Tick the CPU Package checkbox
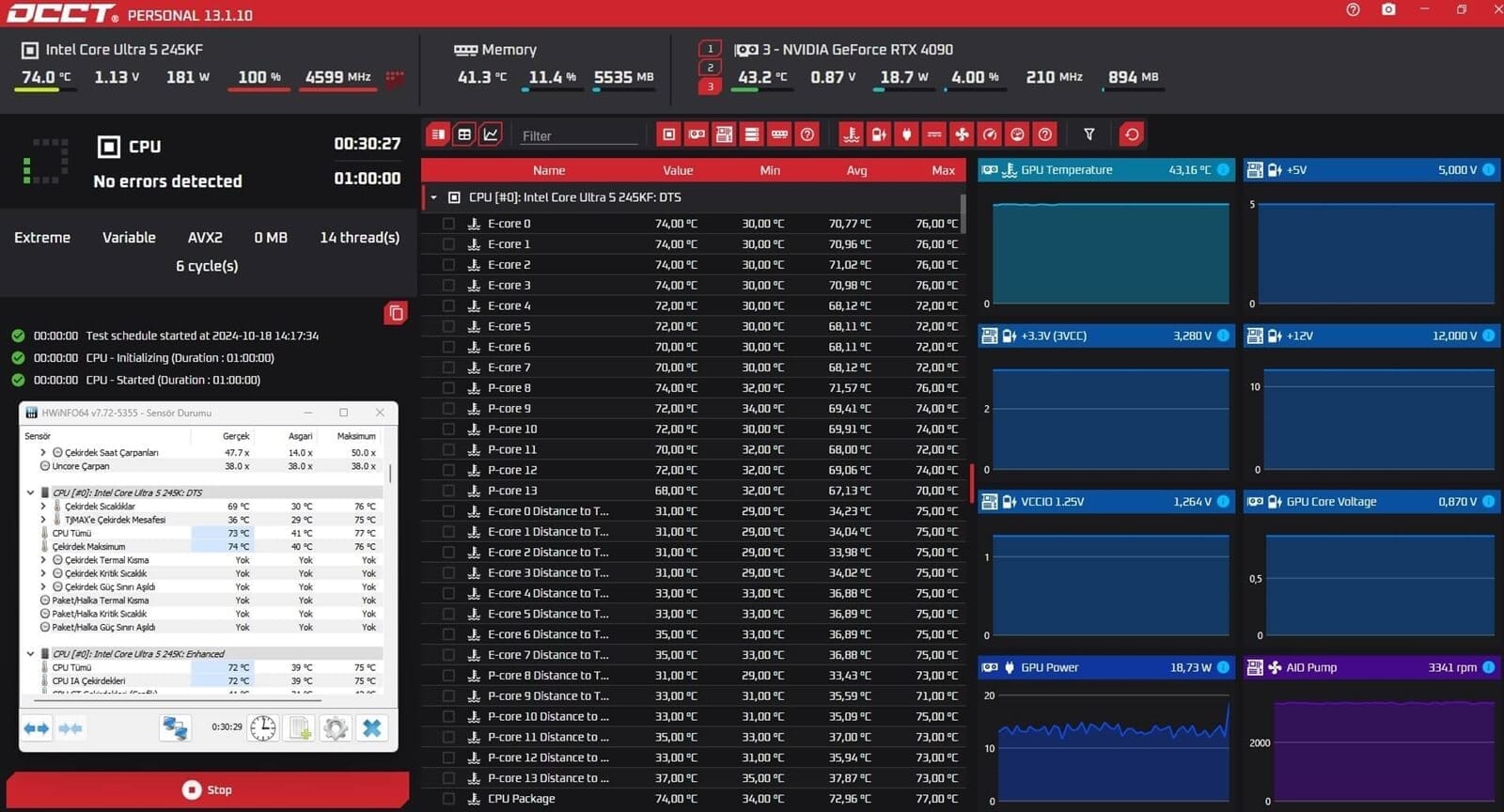 coord(448,799)
